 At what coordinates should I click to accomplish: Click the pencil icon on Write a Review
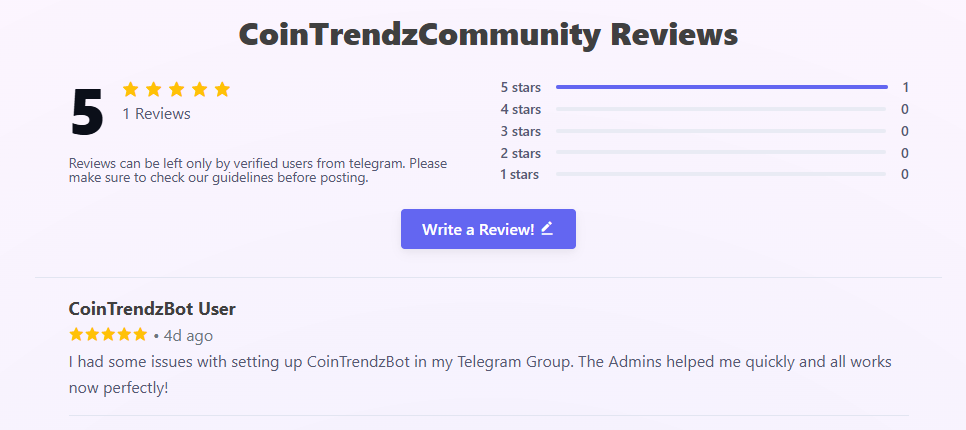click(547, 228)
